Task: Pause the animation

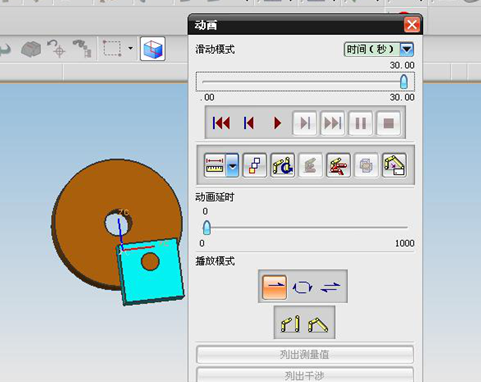Action: (360, 123)
